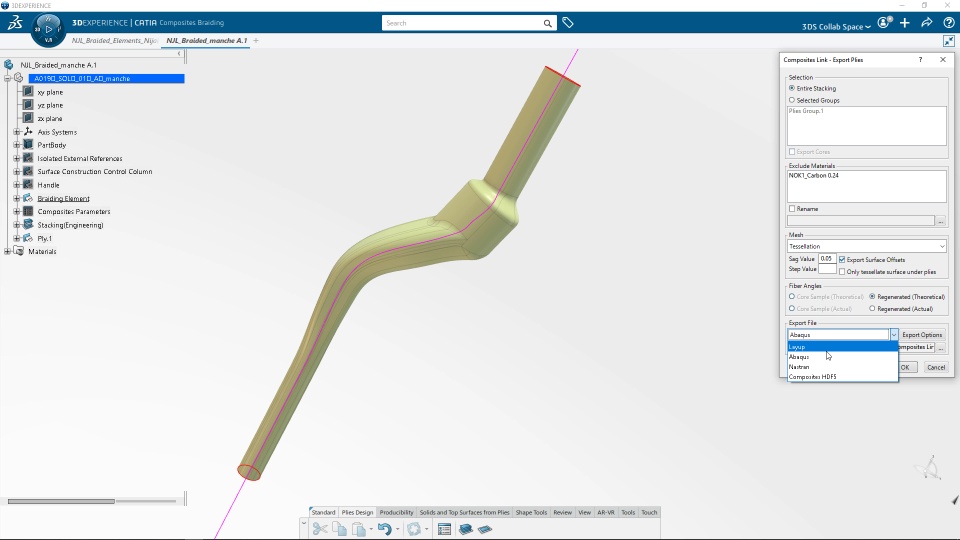Choose Composites HDF5 from the export list

click(842, 377)
